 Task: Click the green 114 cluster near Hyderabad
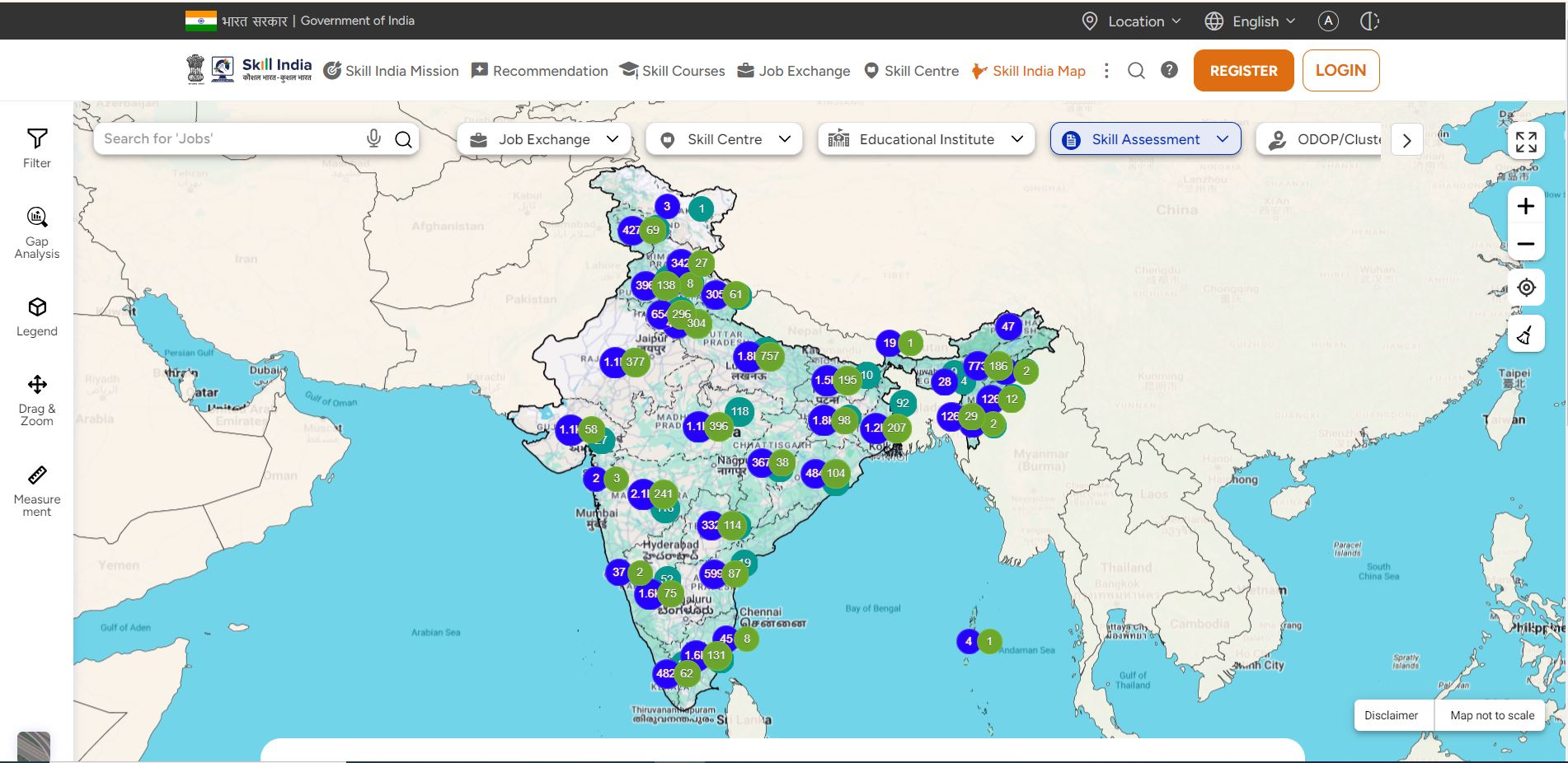click(732, 525)
